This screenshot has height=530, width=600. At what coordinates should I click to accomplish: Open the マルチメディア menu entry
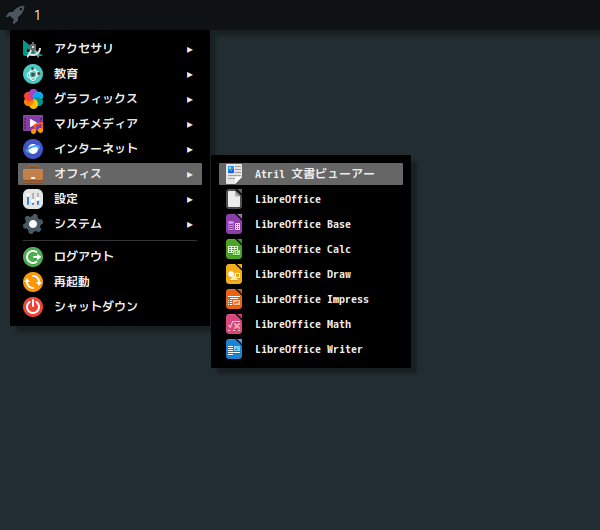tap(110, 124)
